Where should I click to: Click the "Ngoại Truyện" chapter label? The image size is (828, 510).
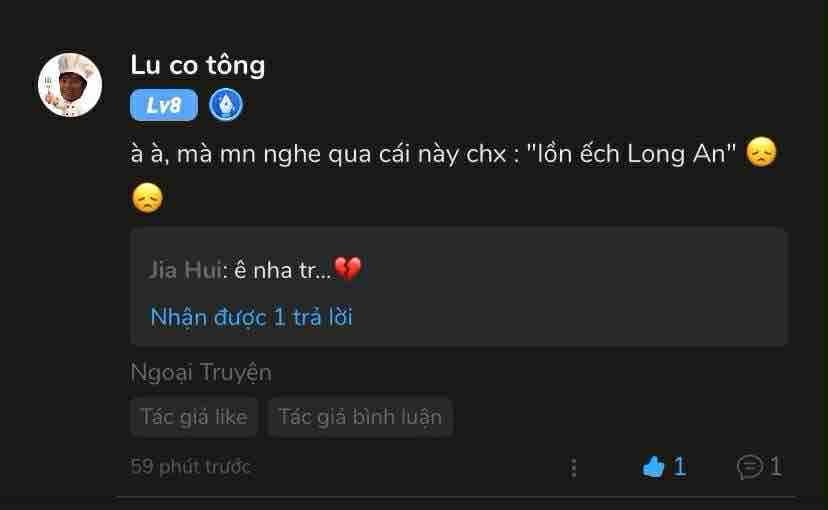tap(201, 372)
